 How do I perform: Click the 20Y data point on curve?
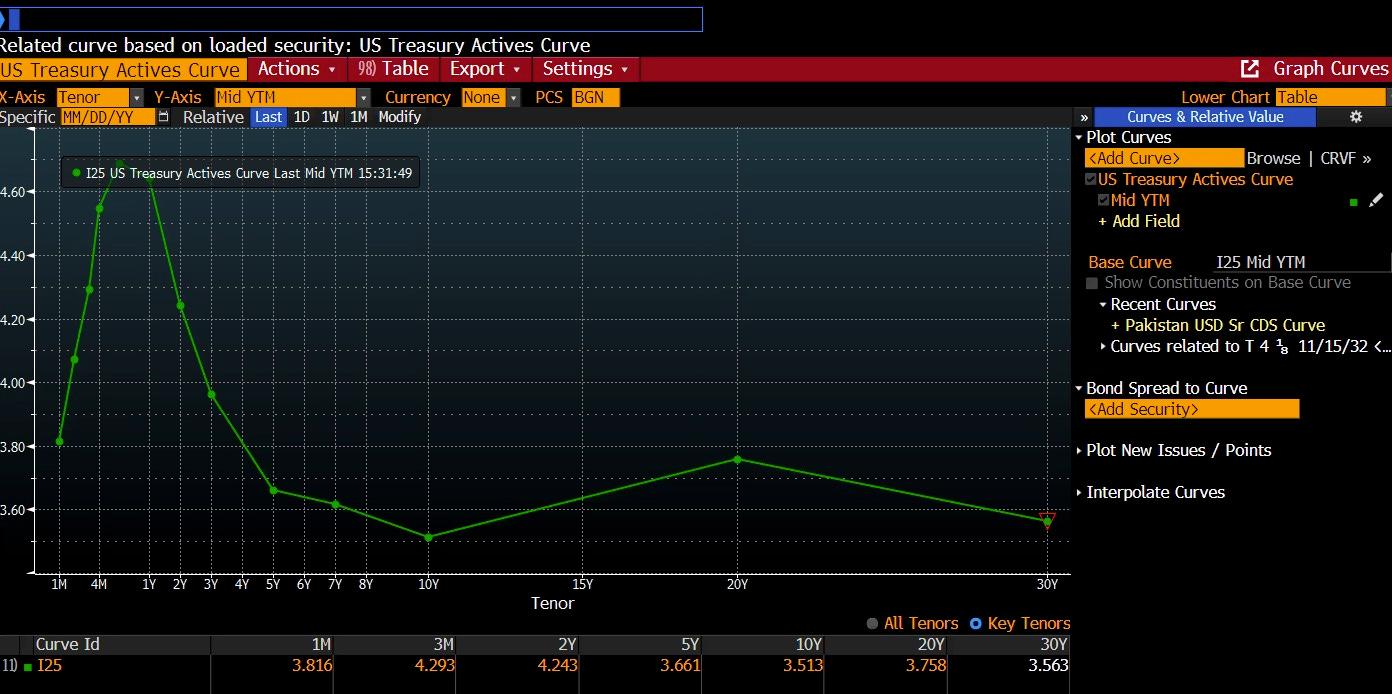click(737, 459)
